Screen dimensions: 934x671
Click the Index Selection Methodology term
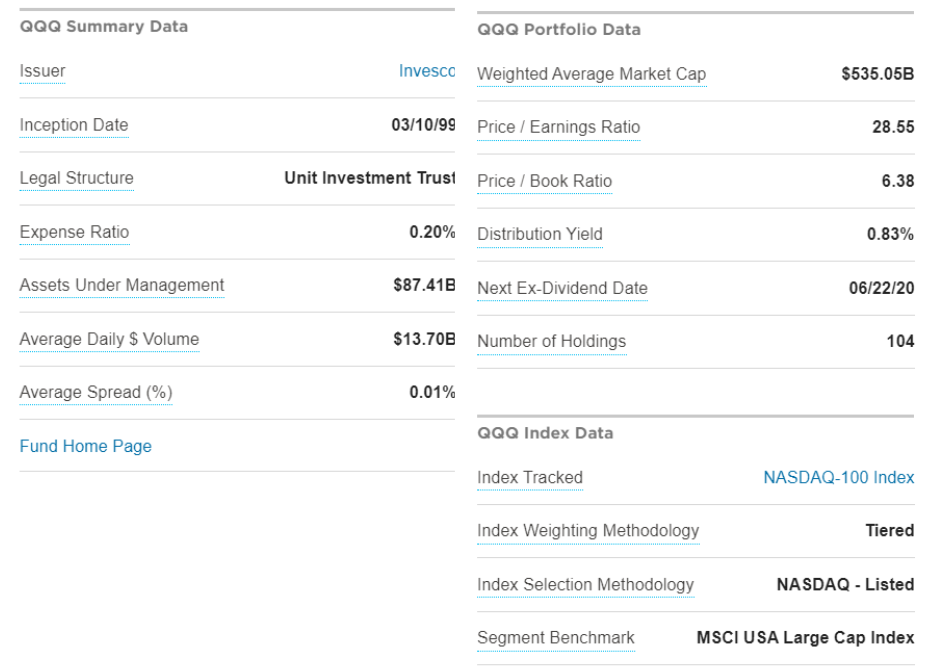pyautogui.click(x=585, y=584)
